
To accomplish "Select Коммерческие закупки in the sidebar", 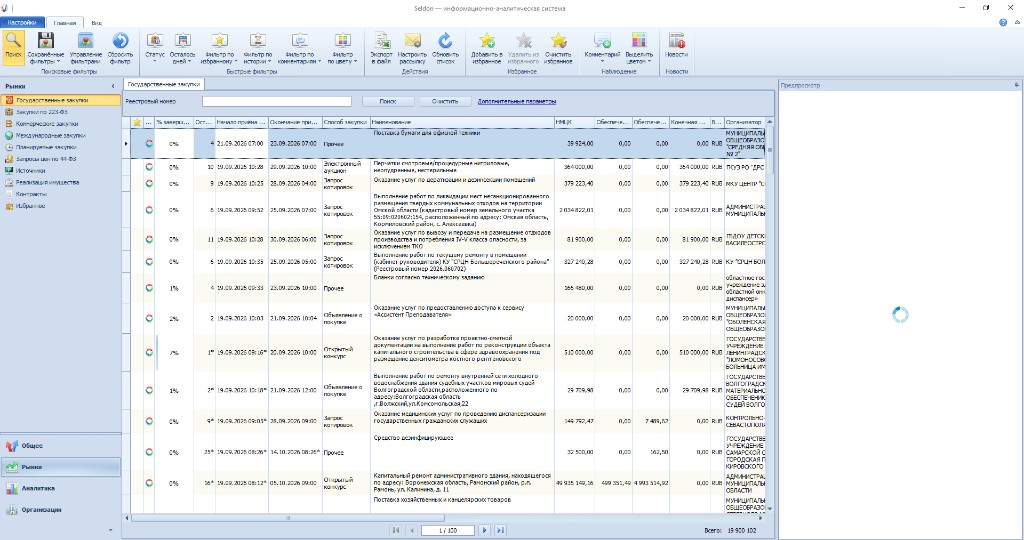I will [47, 124].
